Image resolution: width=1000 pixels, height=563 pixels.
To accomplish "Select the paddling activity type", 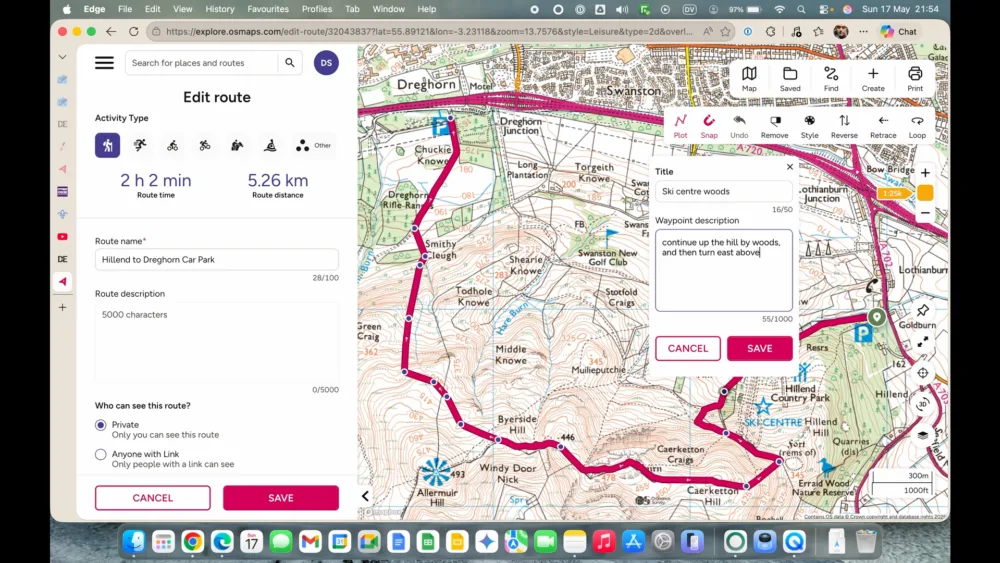I will 270,145.
